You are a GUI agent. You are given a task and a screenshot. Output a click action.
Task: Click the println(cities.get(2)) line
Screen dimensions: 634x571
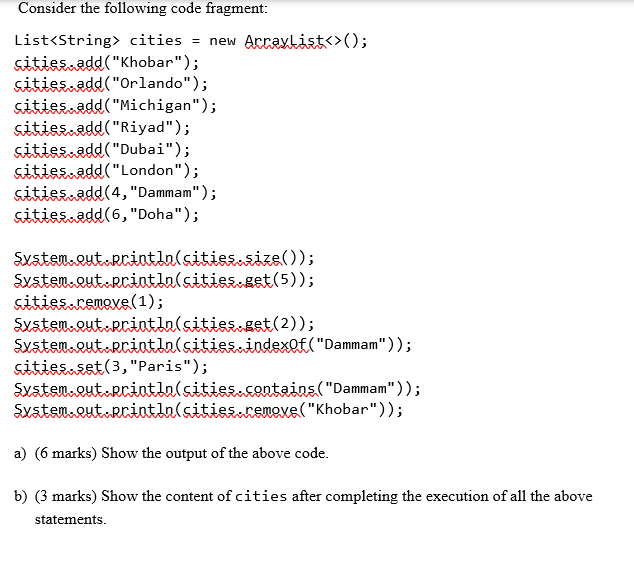pos(164,324)
